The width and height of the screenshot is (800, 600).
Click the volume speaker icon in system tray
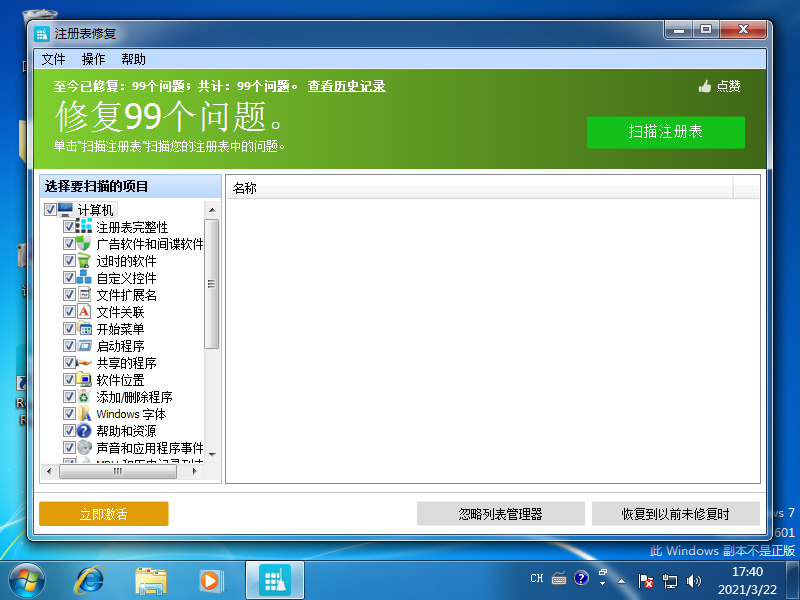693,580
